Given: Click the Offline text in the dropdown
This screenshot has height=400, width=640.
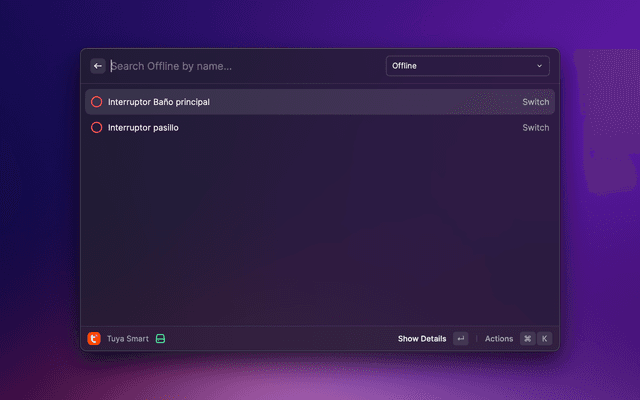Looking at the screenshot, I should click(x=405, y=66).
